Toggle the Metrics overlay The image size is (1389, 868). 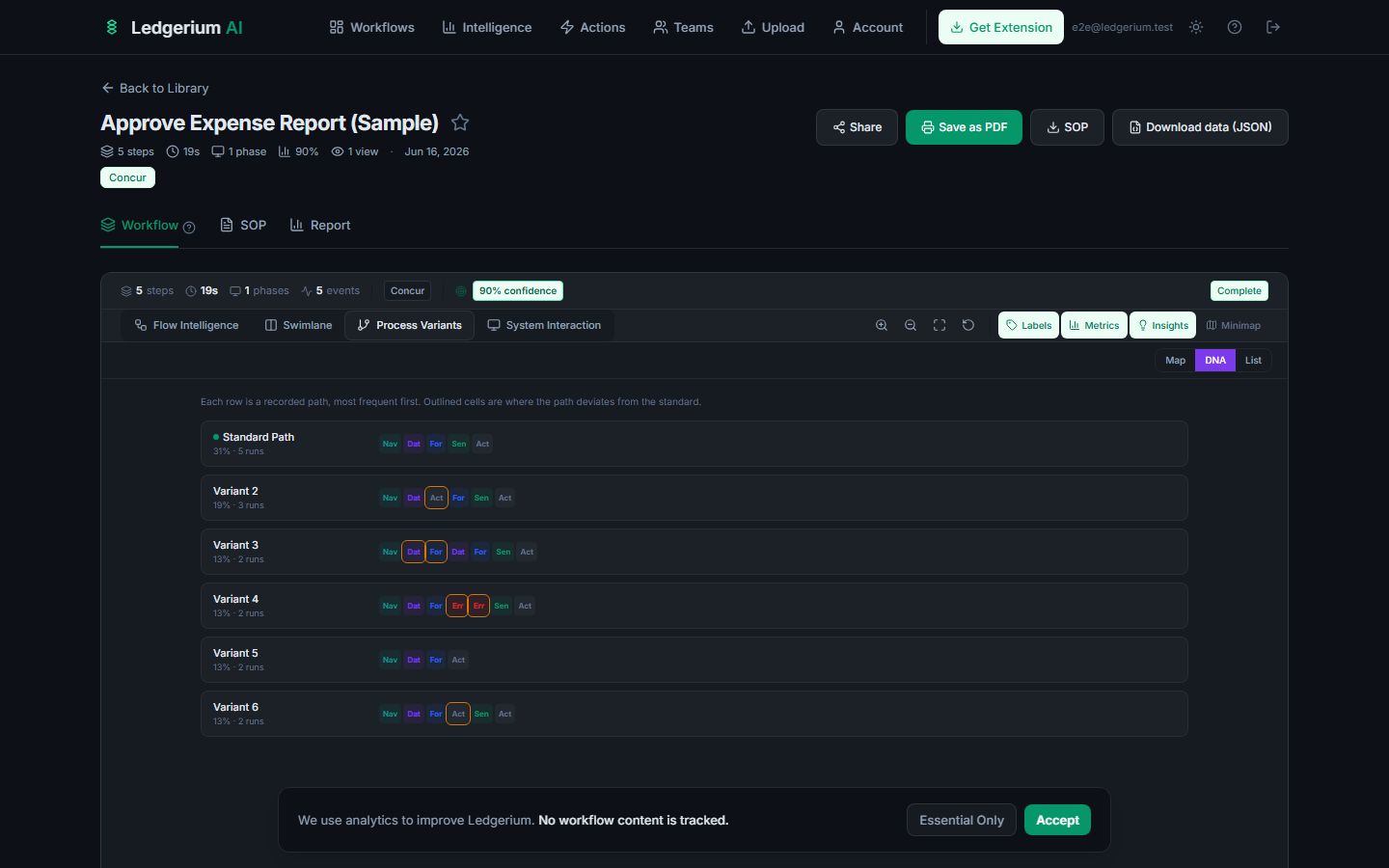1094,325
